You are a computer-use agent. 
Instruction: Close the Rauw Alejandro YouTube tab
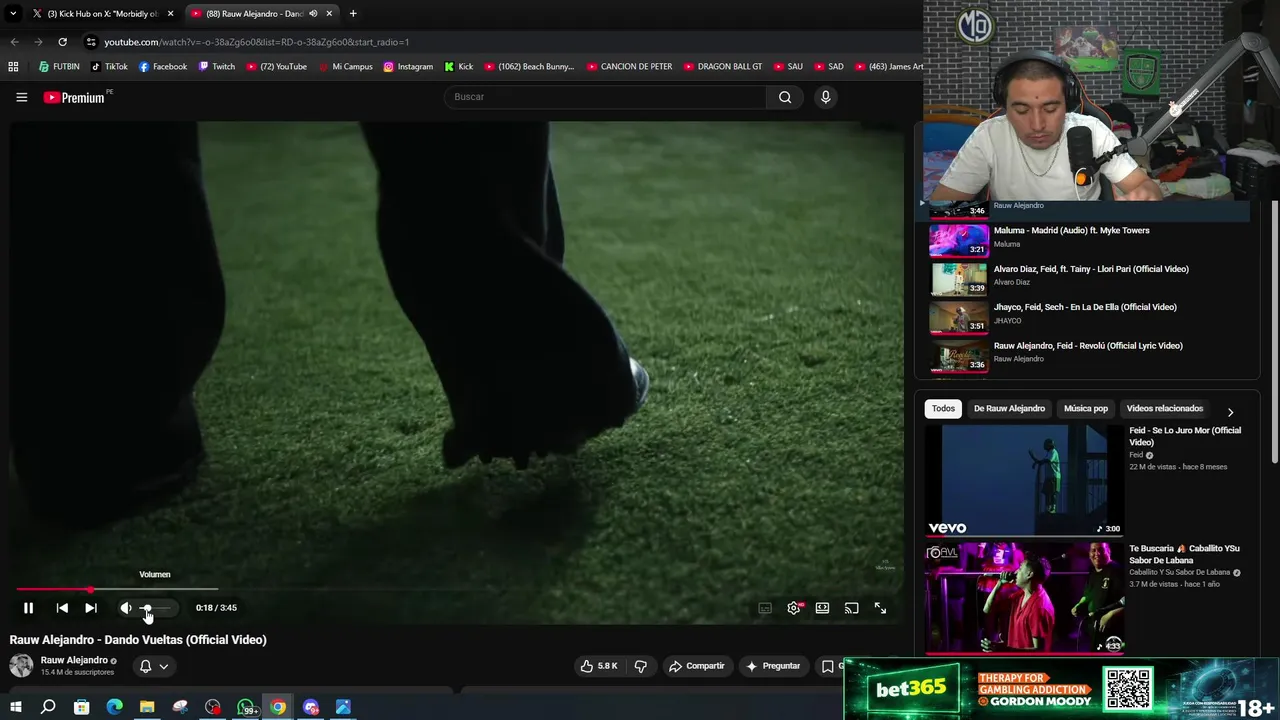[329, 14]
